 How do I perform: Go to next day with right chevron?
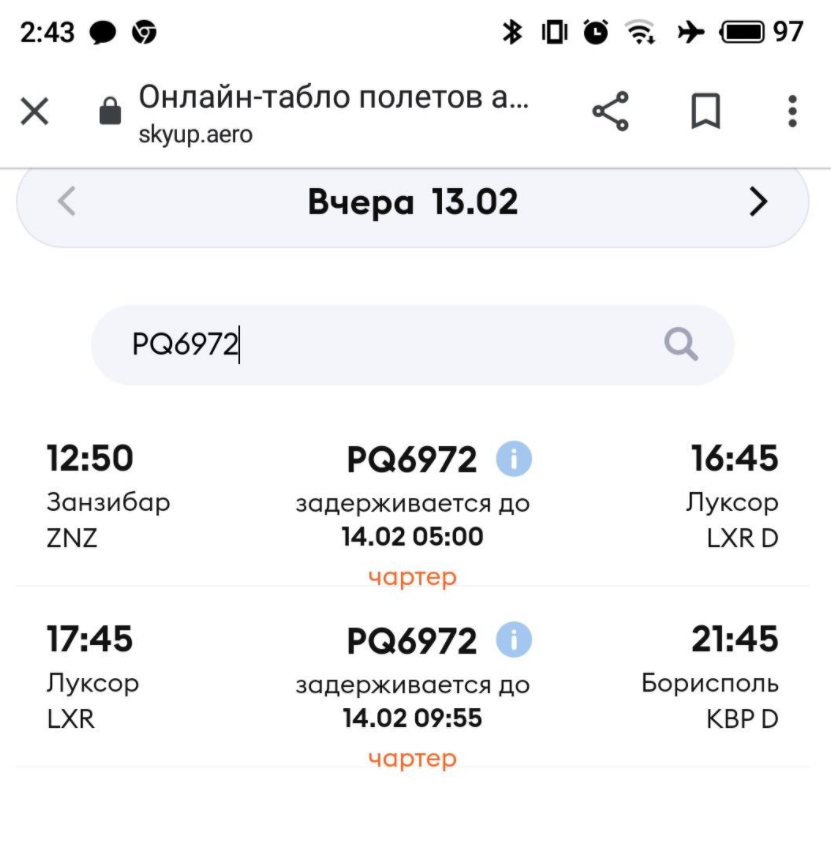pos(758,201)
